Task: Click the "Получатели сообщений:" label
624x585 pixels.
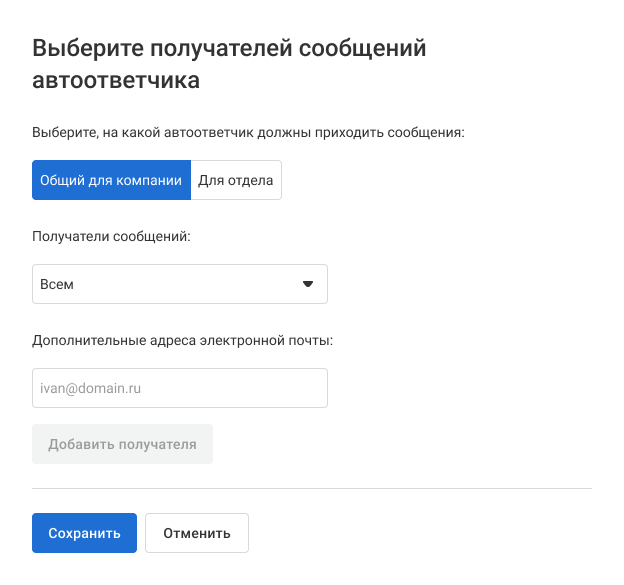Action: [x=111, y=236]
